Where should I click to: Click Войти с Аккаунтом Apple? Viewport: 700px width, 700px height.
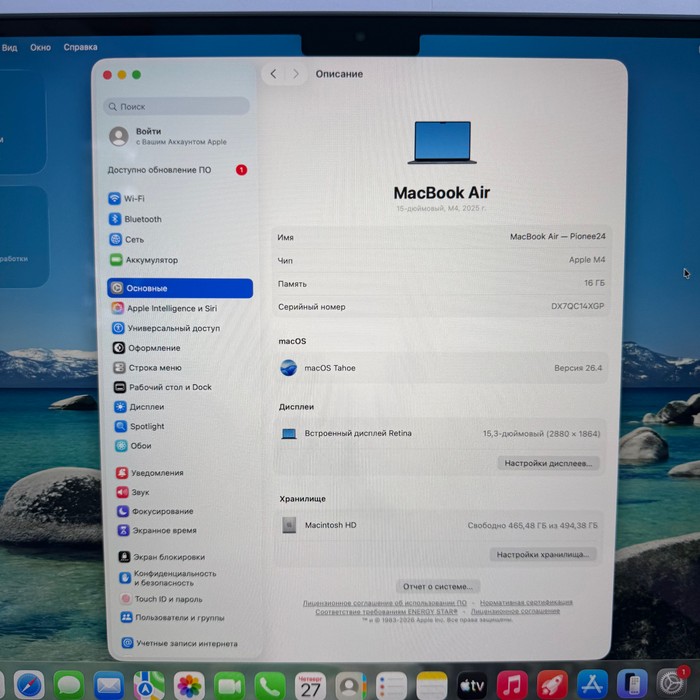coord(168,136)
